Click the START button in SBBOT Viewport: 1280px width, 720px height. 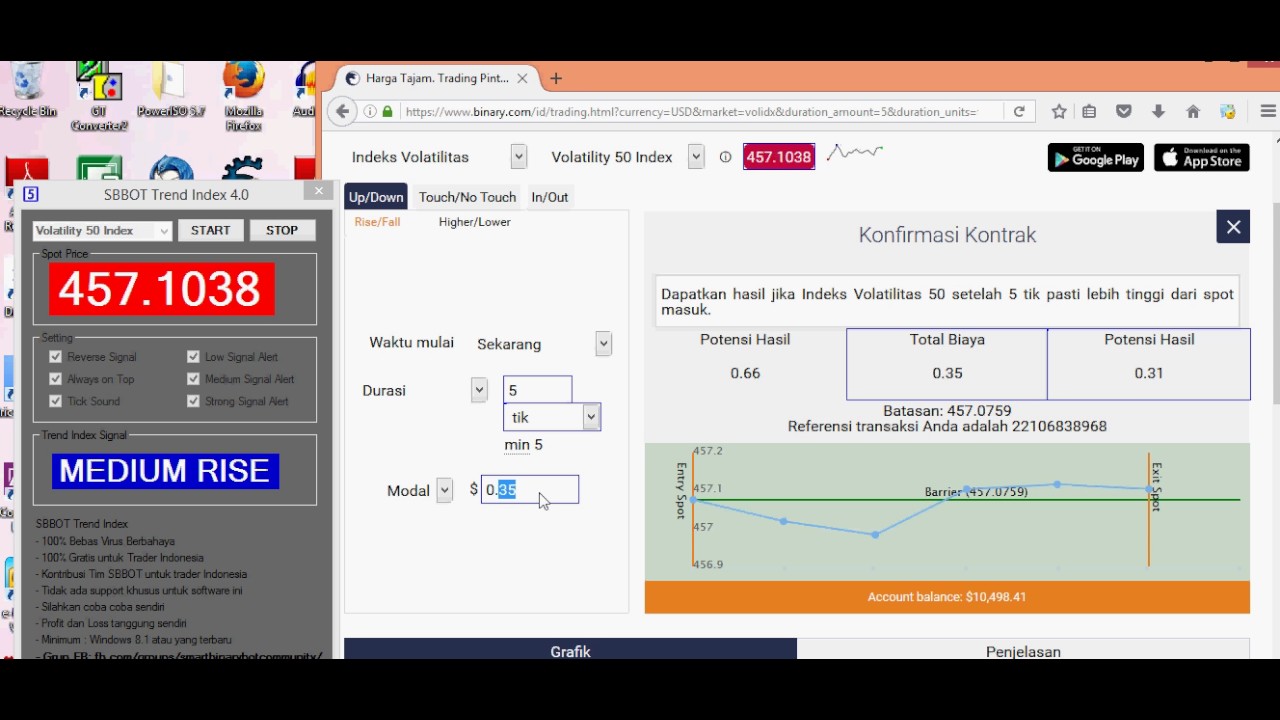(210, 230)
